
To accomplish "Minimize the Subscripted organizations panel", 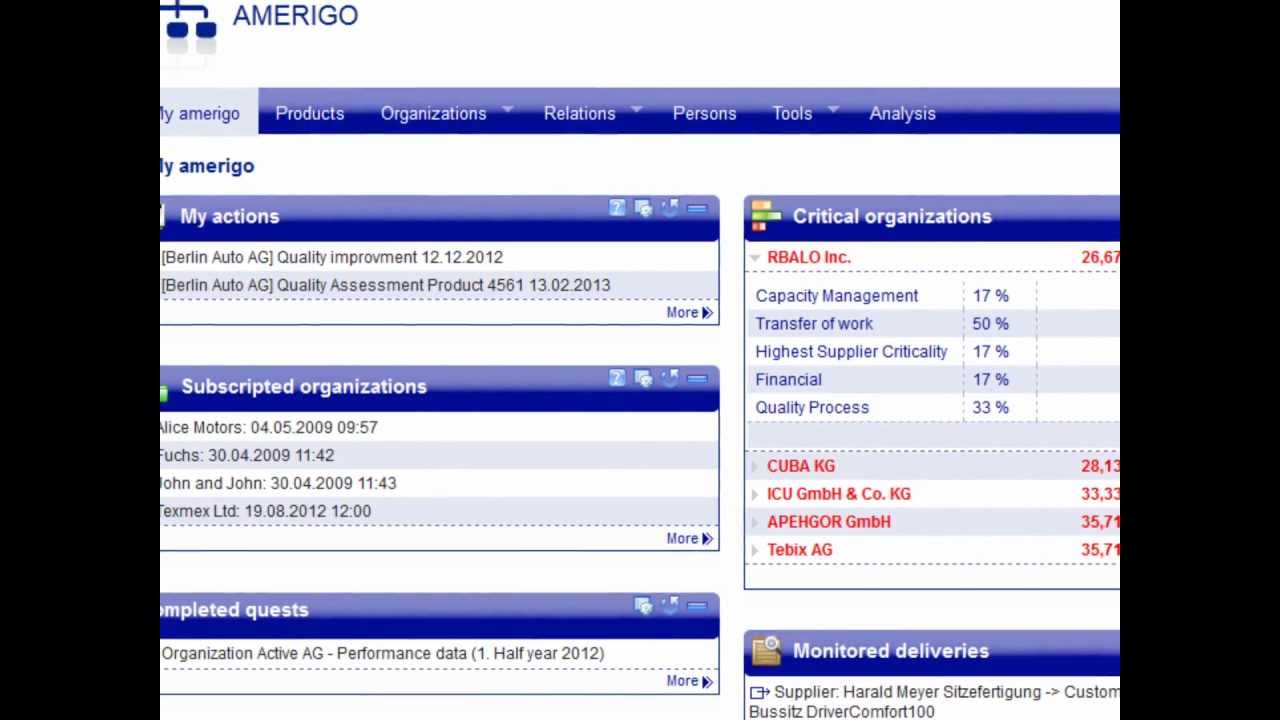I will click(x=697, y=379).
